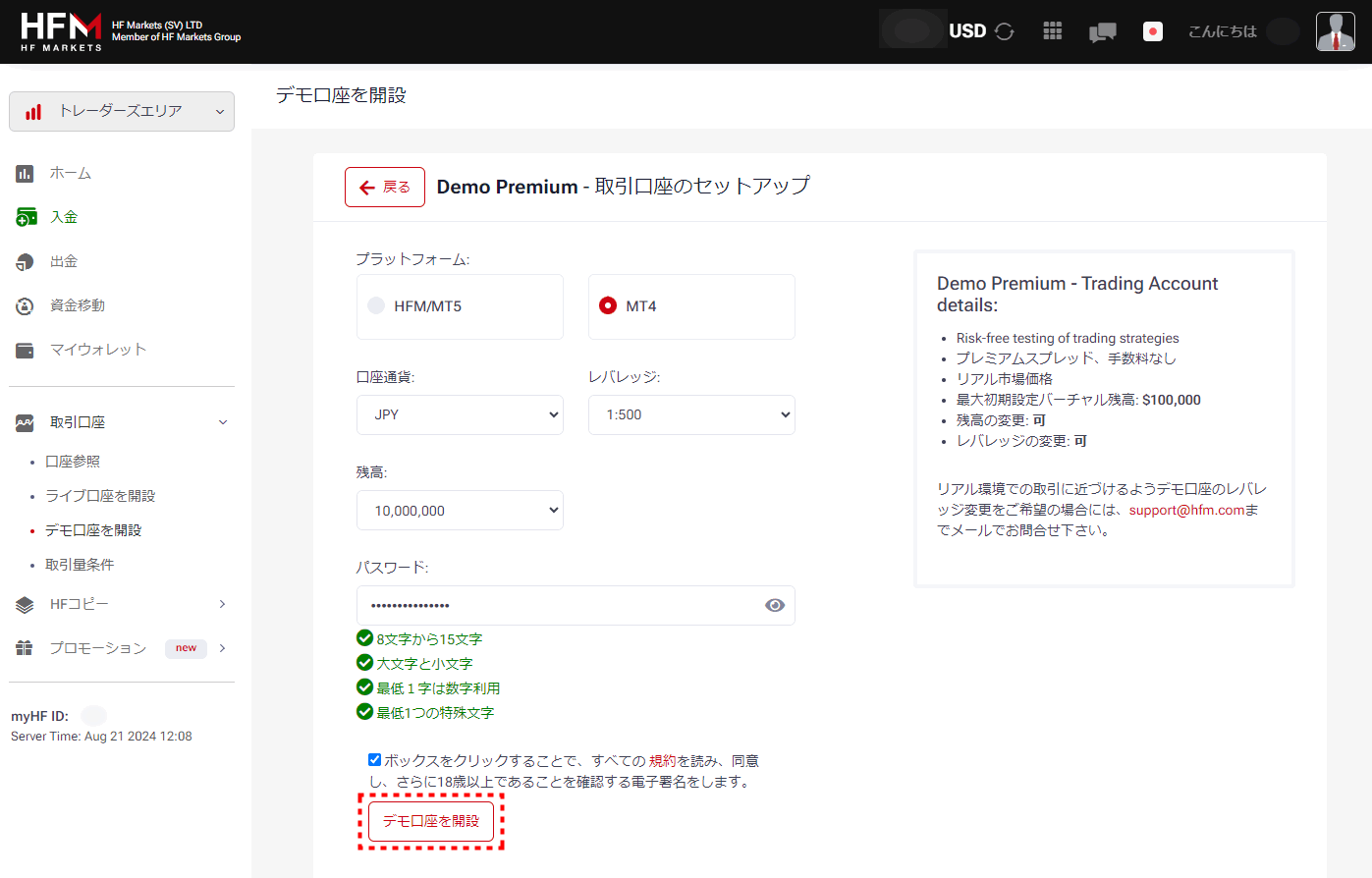
Task: Click the trading account (取引口座) icon
Action: (25, 423)
